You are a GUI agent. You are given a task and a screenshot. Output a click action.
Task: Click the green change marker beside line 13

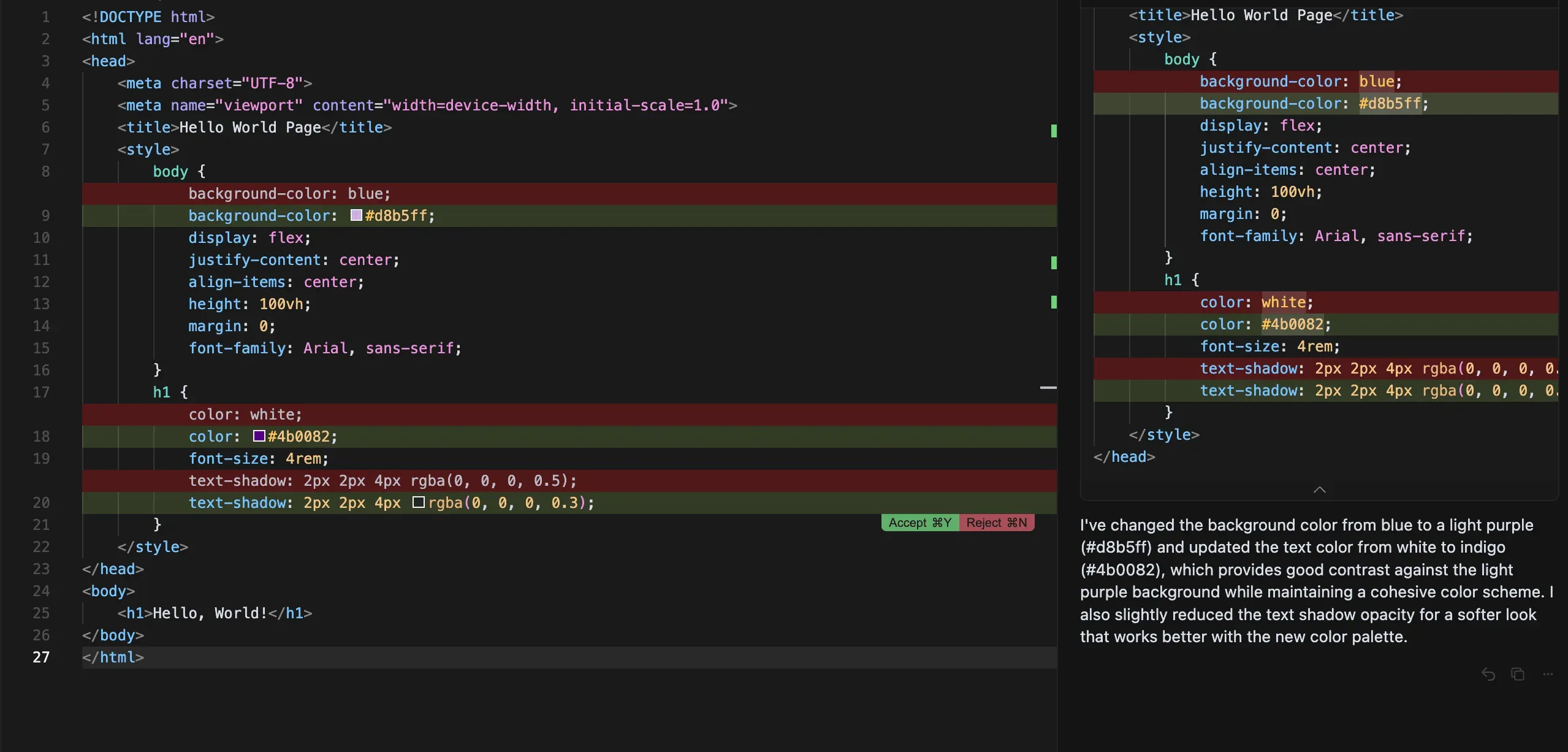tap(1053, 302)
